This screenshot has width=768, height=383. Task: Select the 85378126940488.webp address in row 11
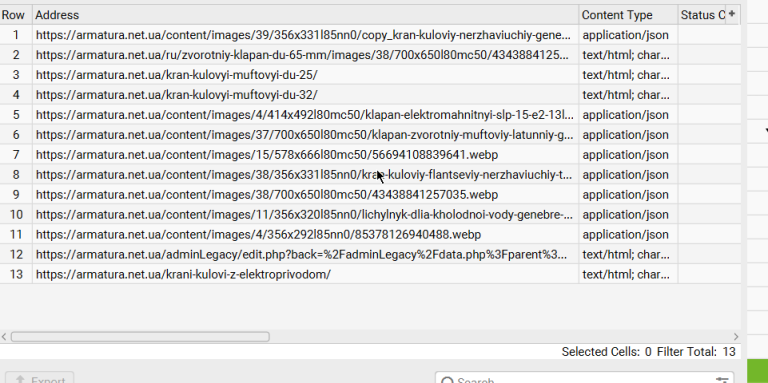[306, 235]
